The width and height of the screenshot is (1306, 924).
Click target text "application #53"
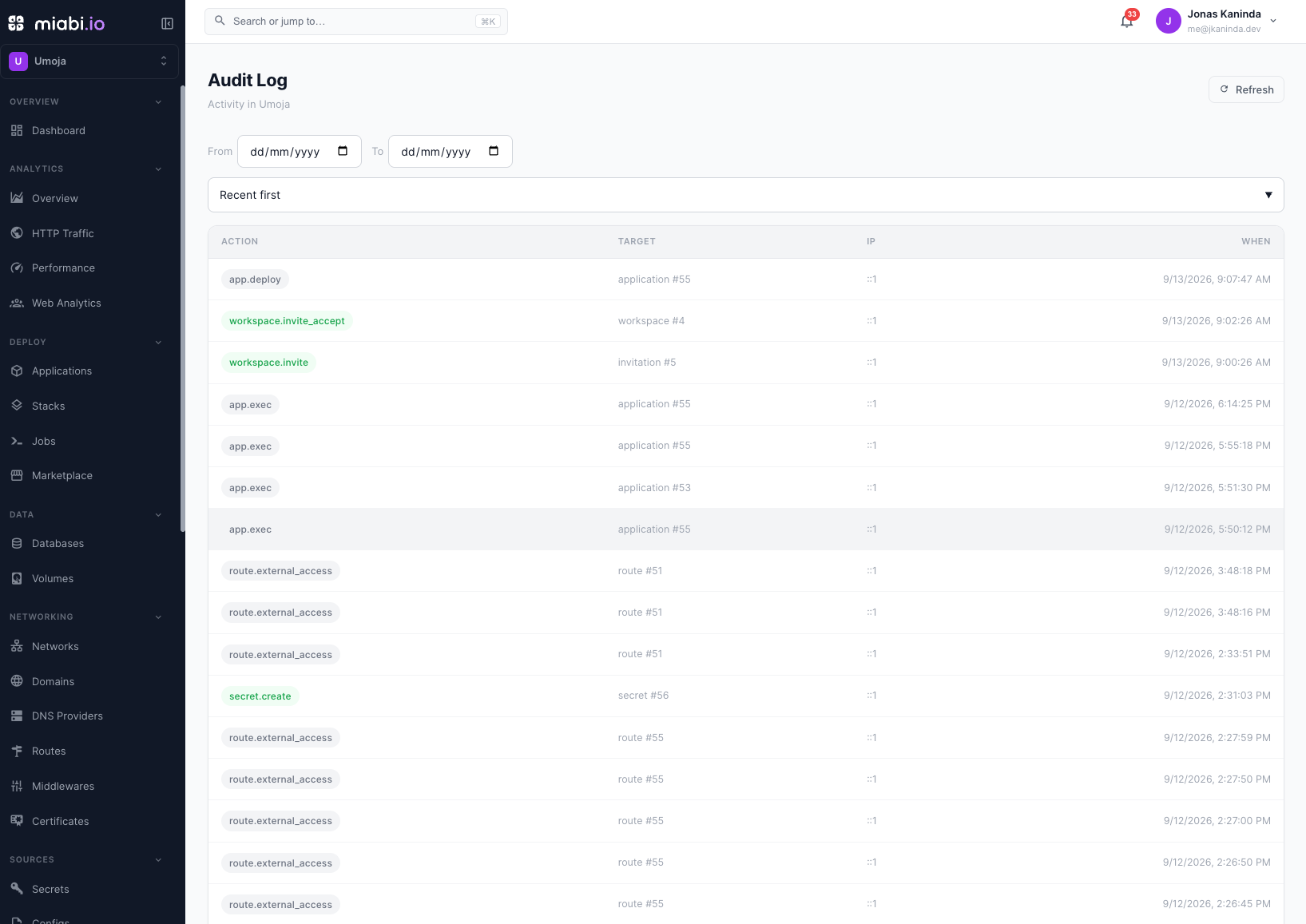click(x=654, y=488)
